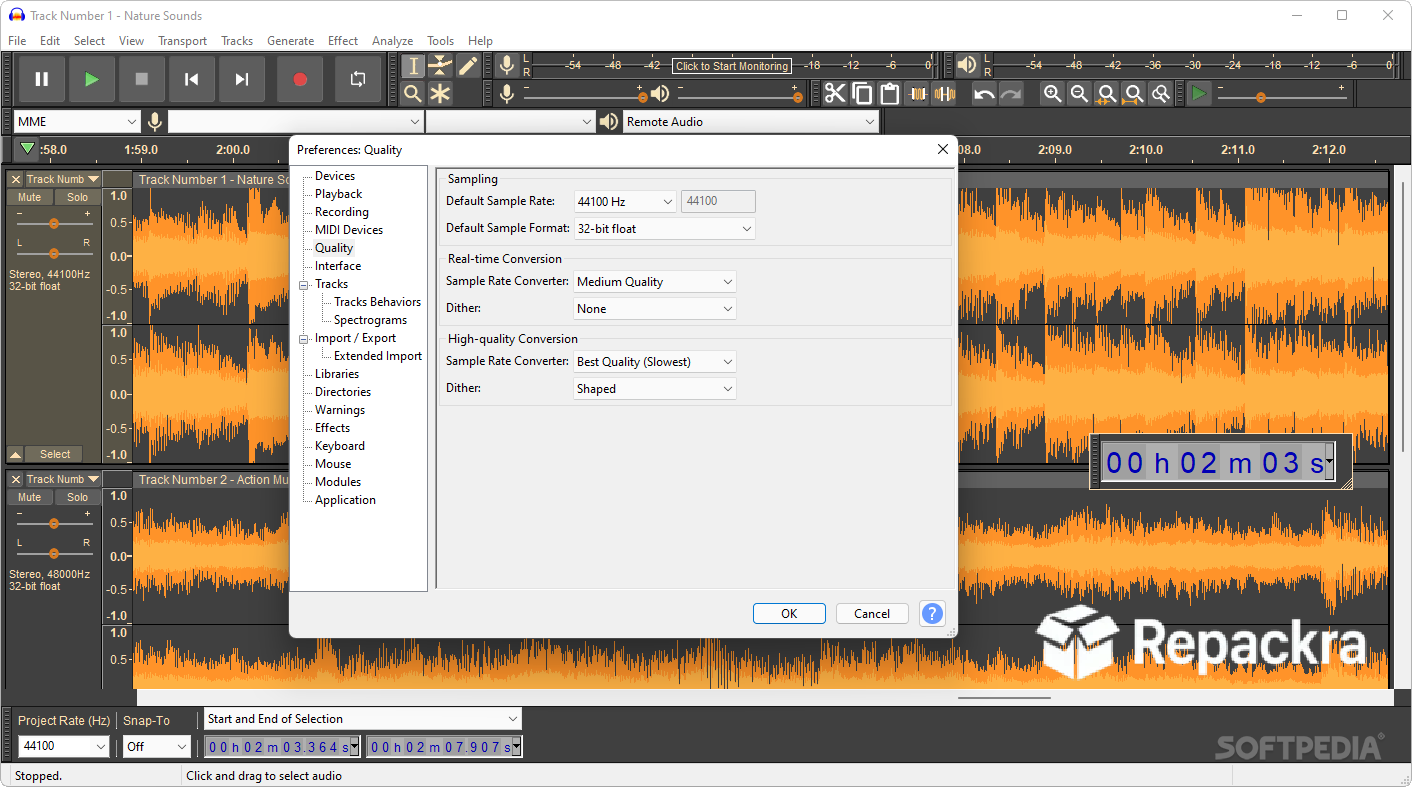Click the Cut scissors icon
Viewport: 1412px width, 787px height.
tap(835, 94)
